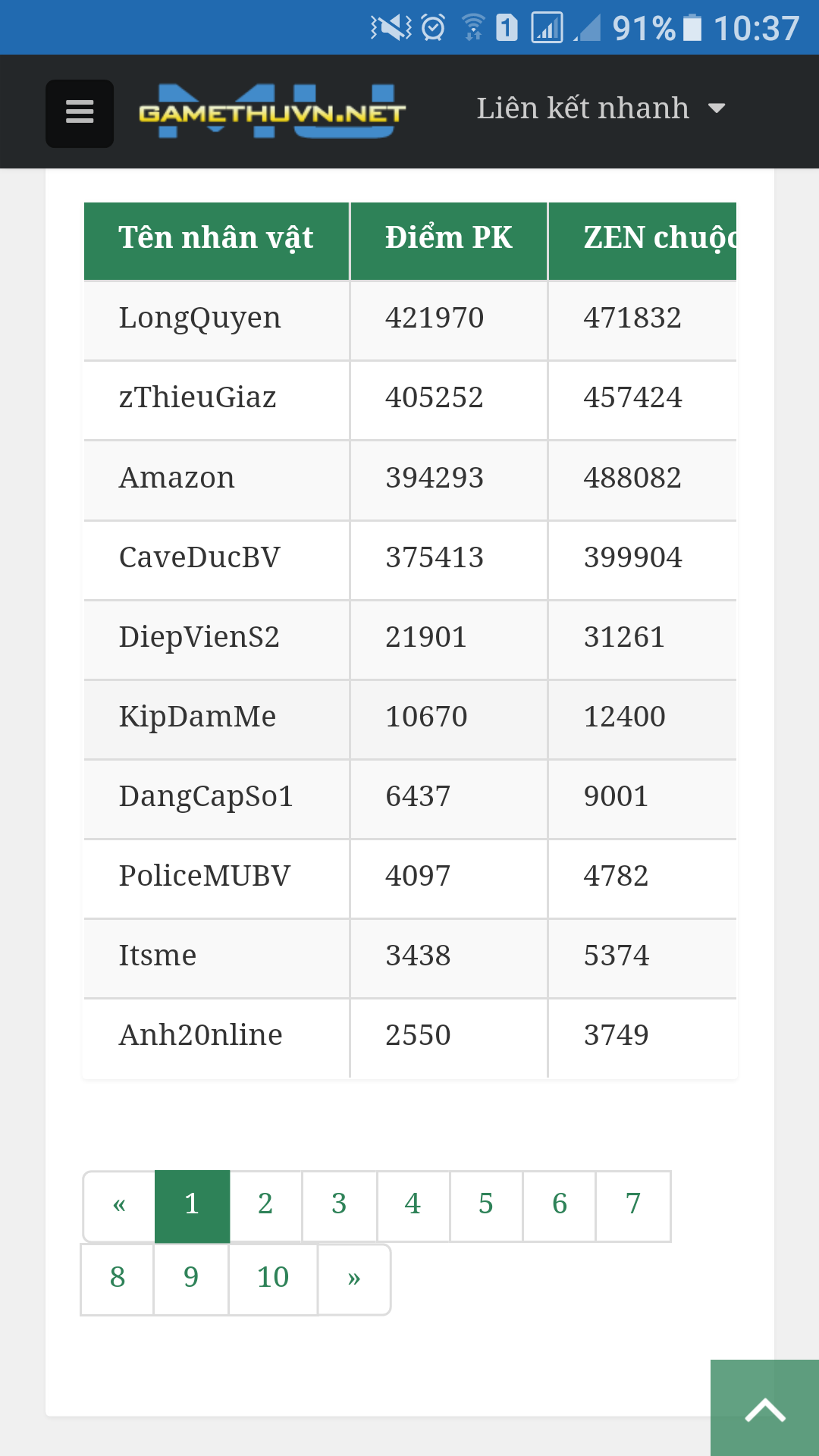Open pagination page 5
819x1456 pixels.
(486, 1206)
